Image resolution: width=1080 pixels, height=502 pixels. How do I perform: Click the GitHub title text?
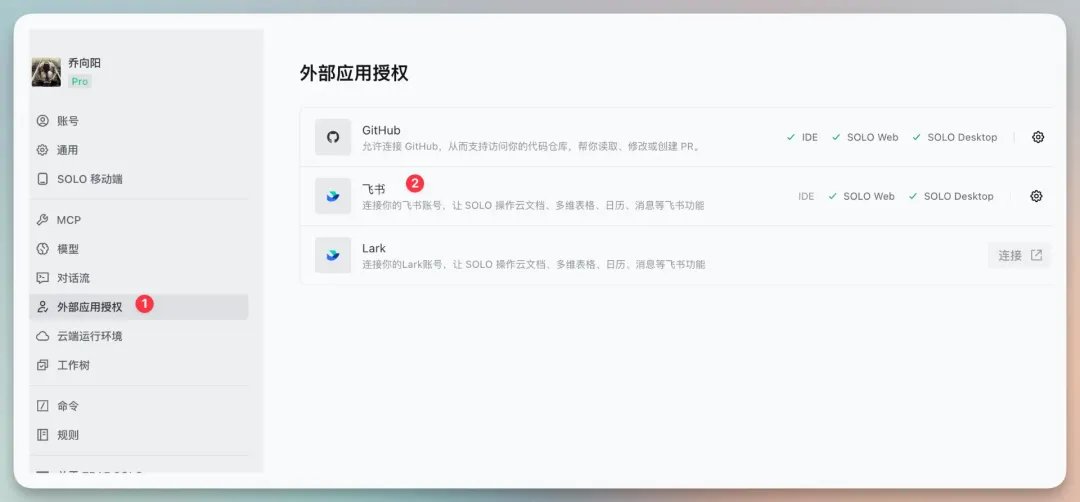pos(381,130)
